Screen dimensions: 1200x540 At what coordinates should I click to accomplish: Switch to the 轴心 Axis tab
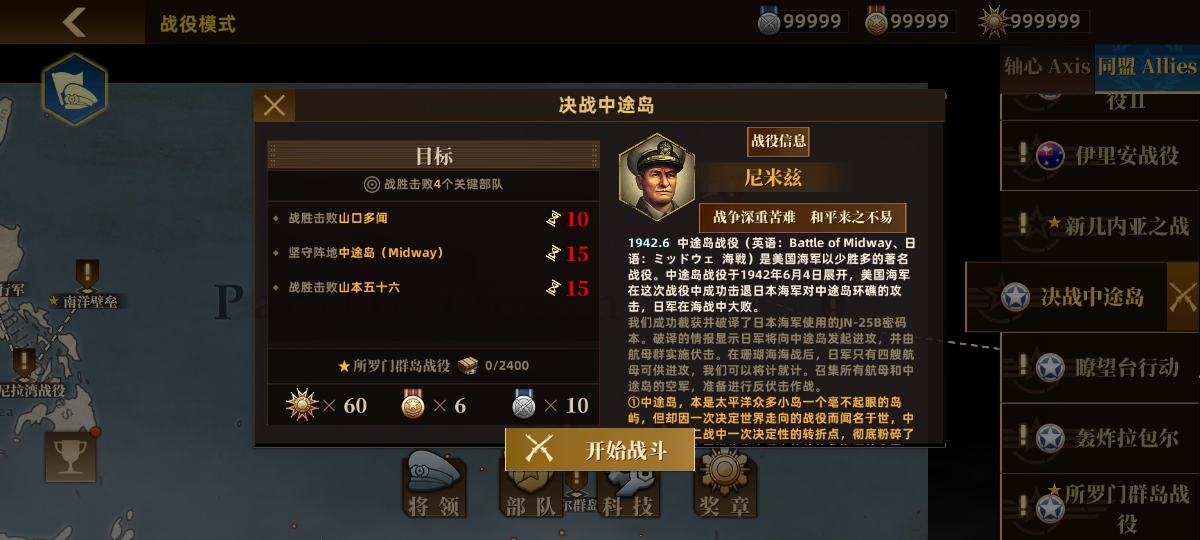[1047, 67]
